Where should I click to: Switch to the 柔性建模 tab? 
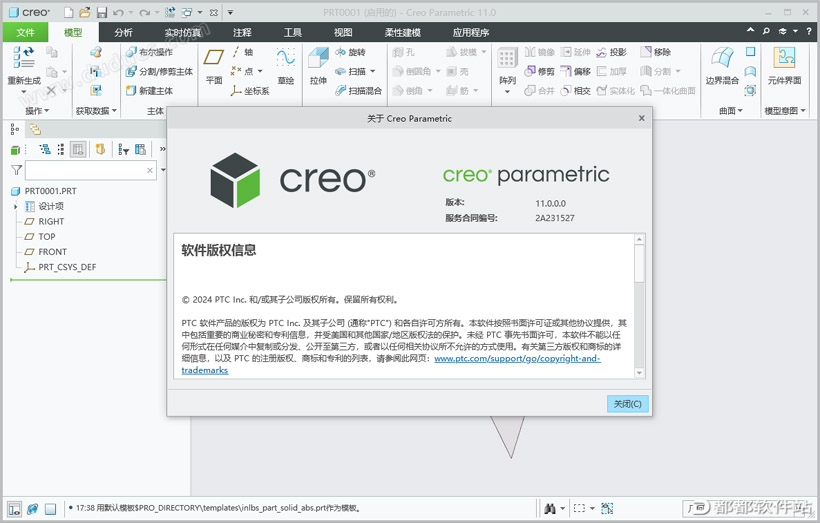pos(402,32)
